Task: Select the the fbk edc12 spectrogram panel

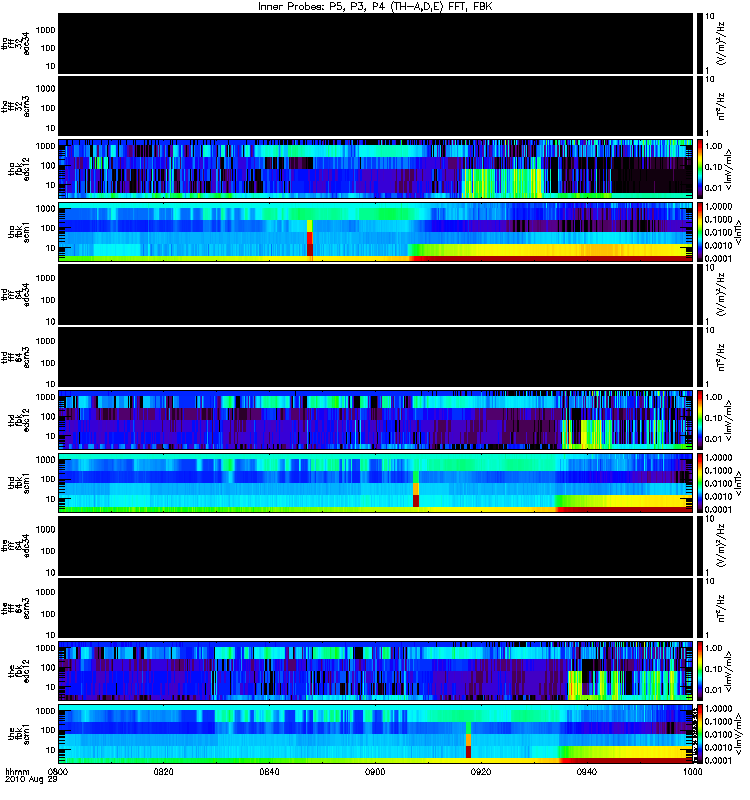Action: (x=376, y=671)
